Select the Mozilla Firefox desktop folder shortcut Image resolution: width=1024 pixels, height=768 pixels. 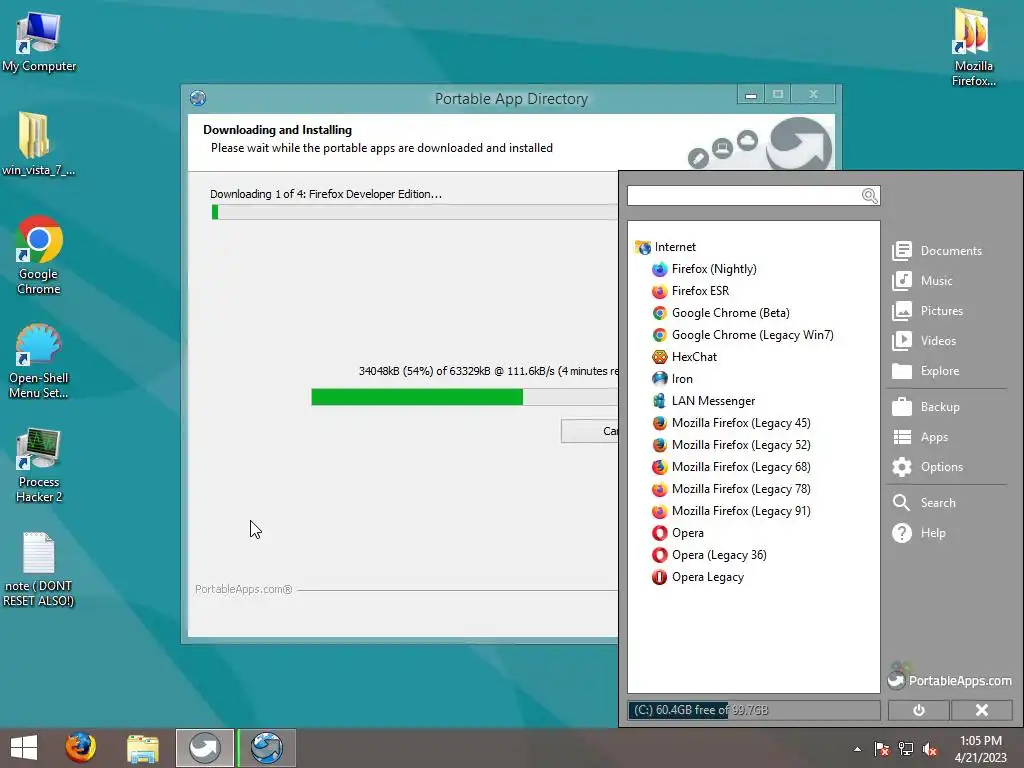pos(973,47)
